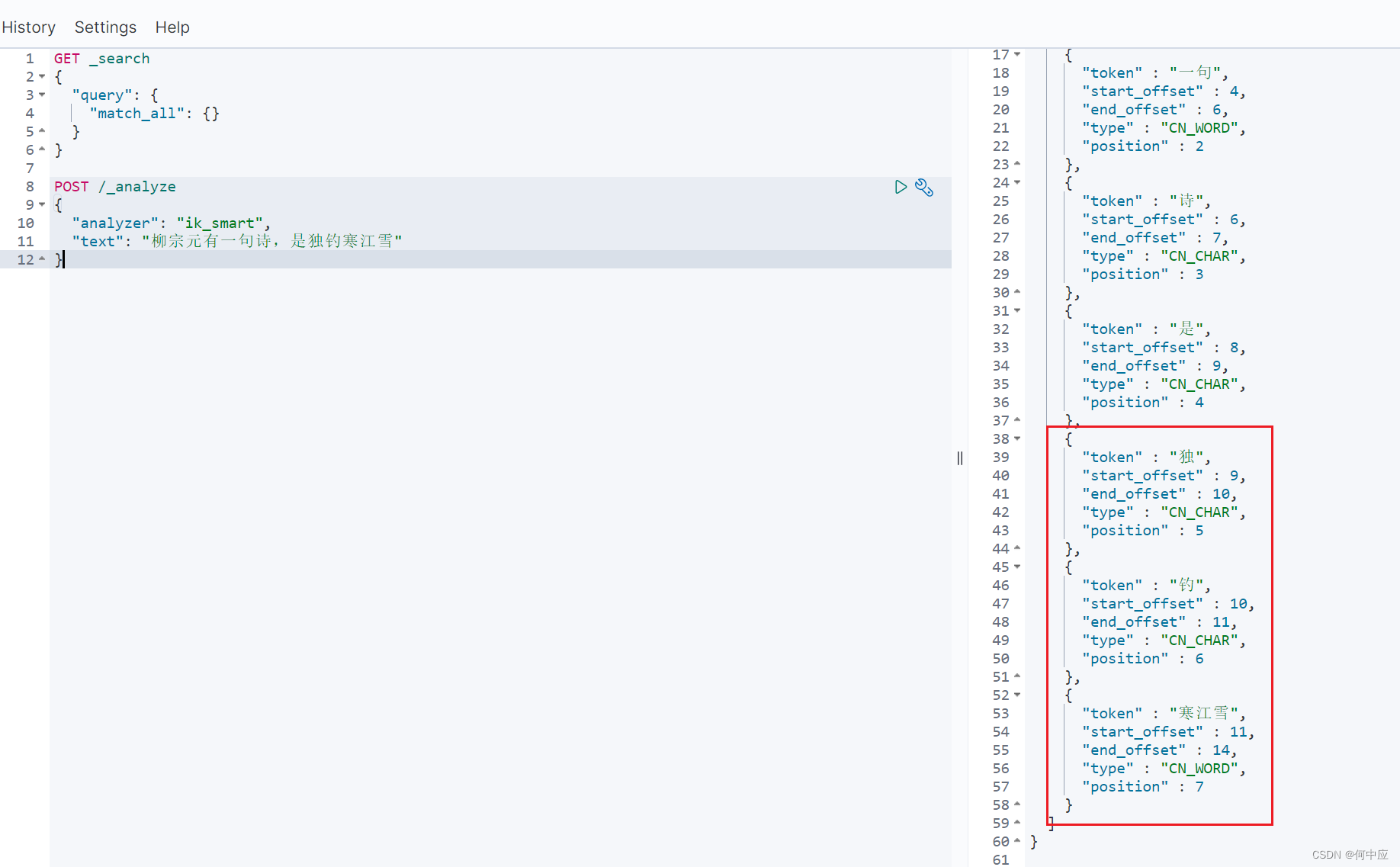Click the token "独" output line
The width and height of the screenshot is (1400, 867).
pos(1147,458)
